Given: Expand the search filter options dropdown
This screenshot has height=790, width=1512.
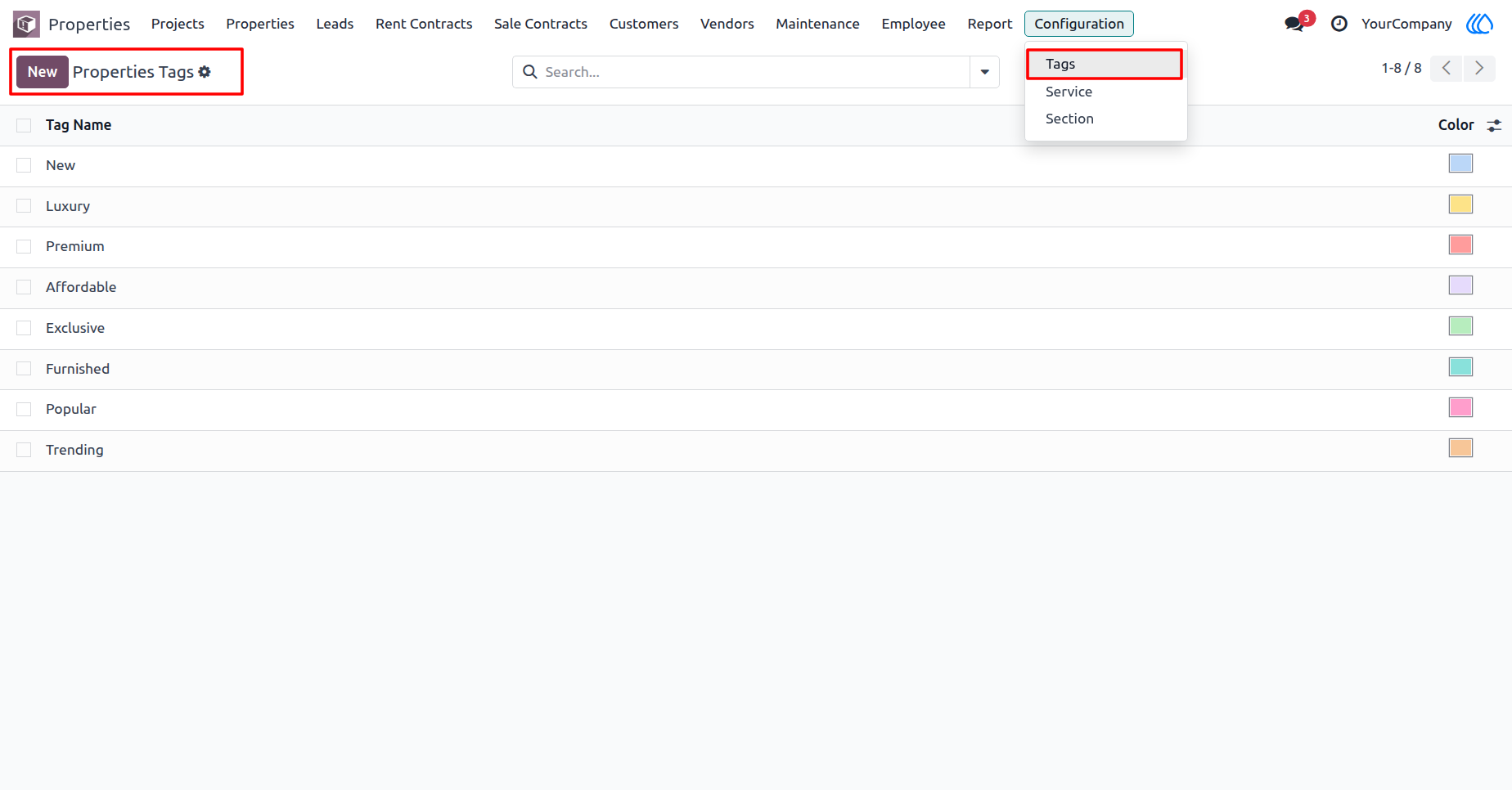Looking at the screenshot, I should [x=984, y=72].
